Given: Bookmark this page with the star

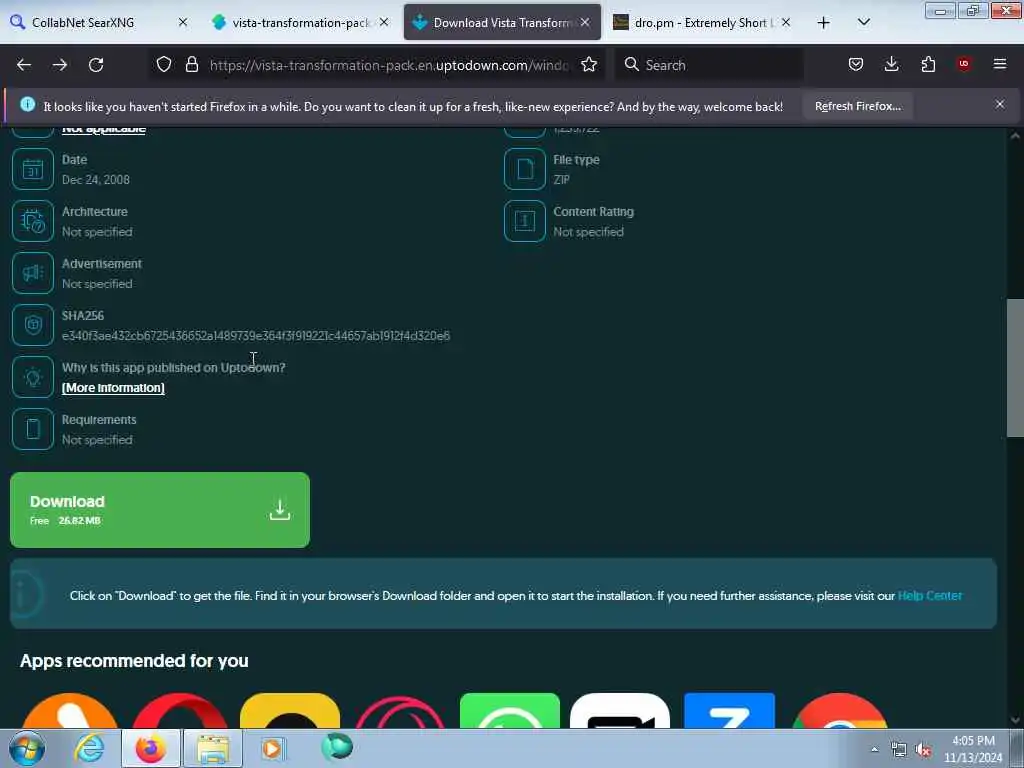Looking at the screenshot, I should (589, 64).
